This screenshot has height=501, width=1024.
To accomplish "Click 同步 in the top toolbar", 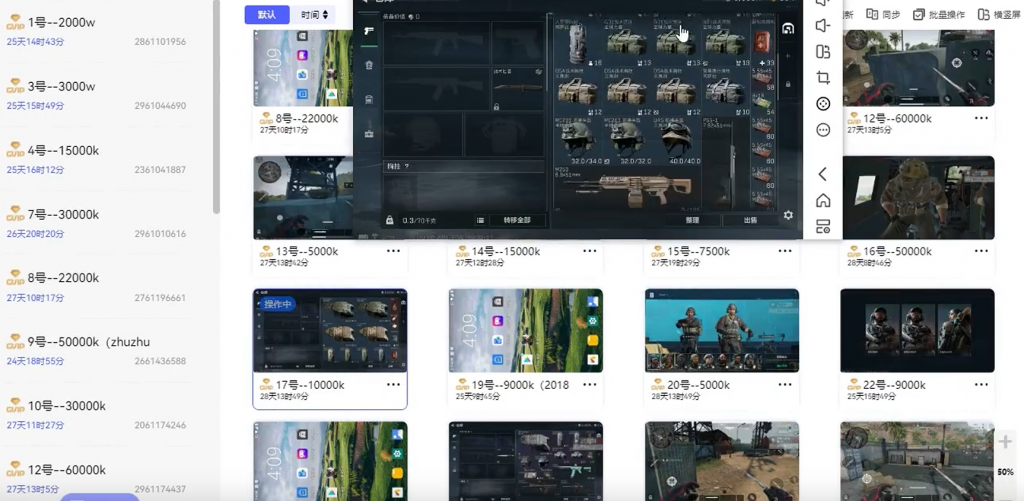I will [x=883, y=14].
